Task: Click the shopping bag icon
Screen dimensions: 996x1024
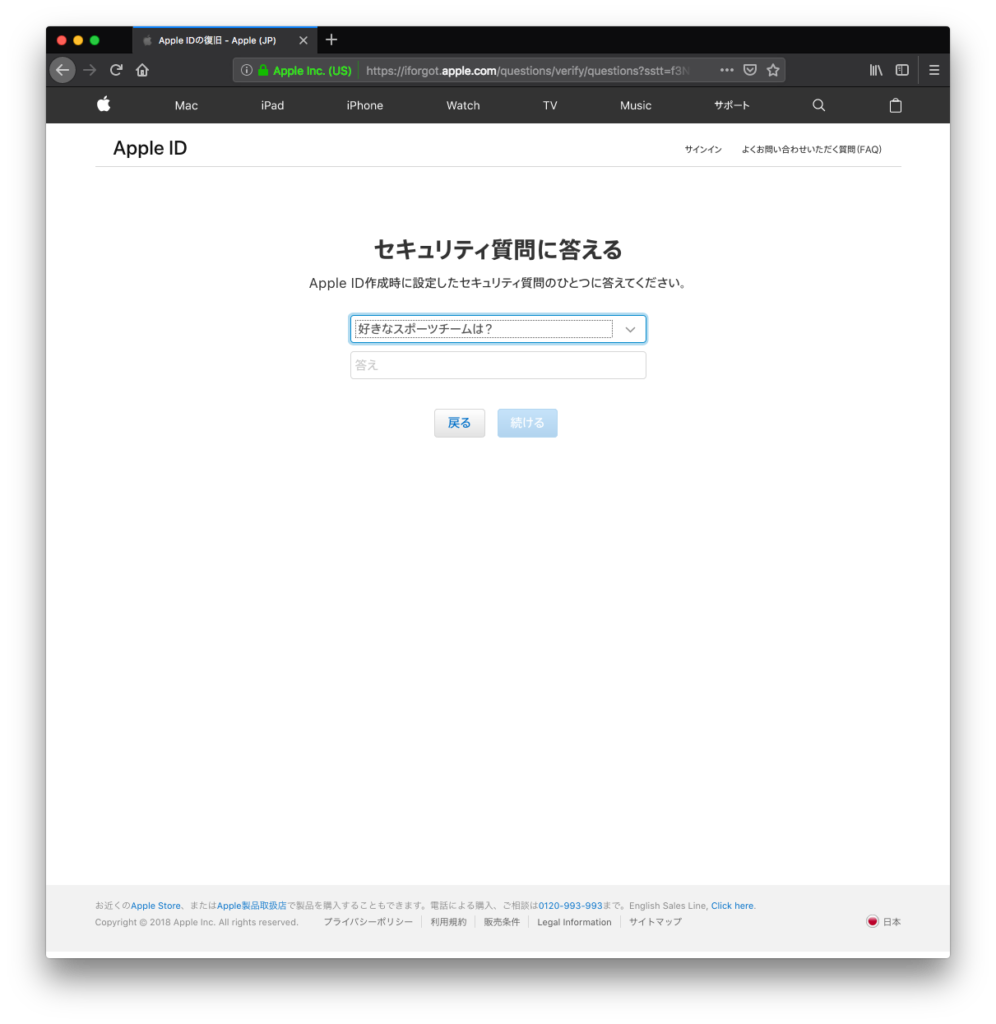Action: point(895,105)
